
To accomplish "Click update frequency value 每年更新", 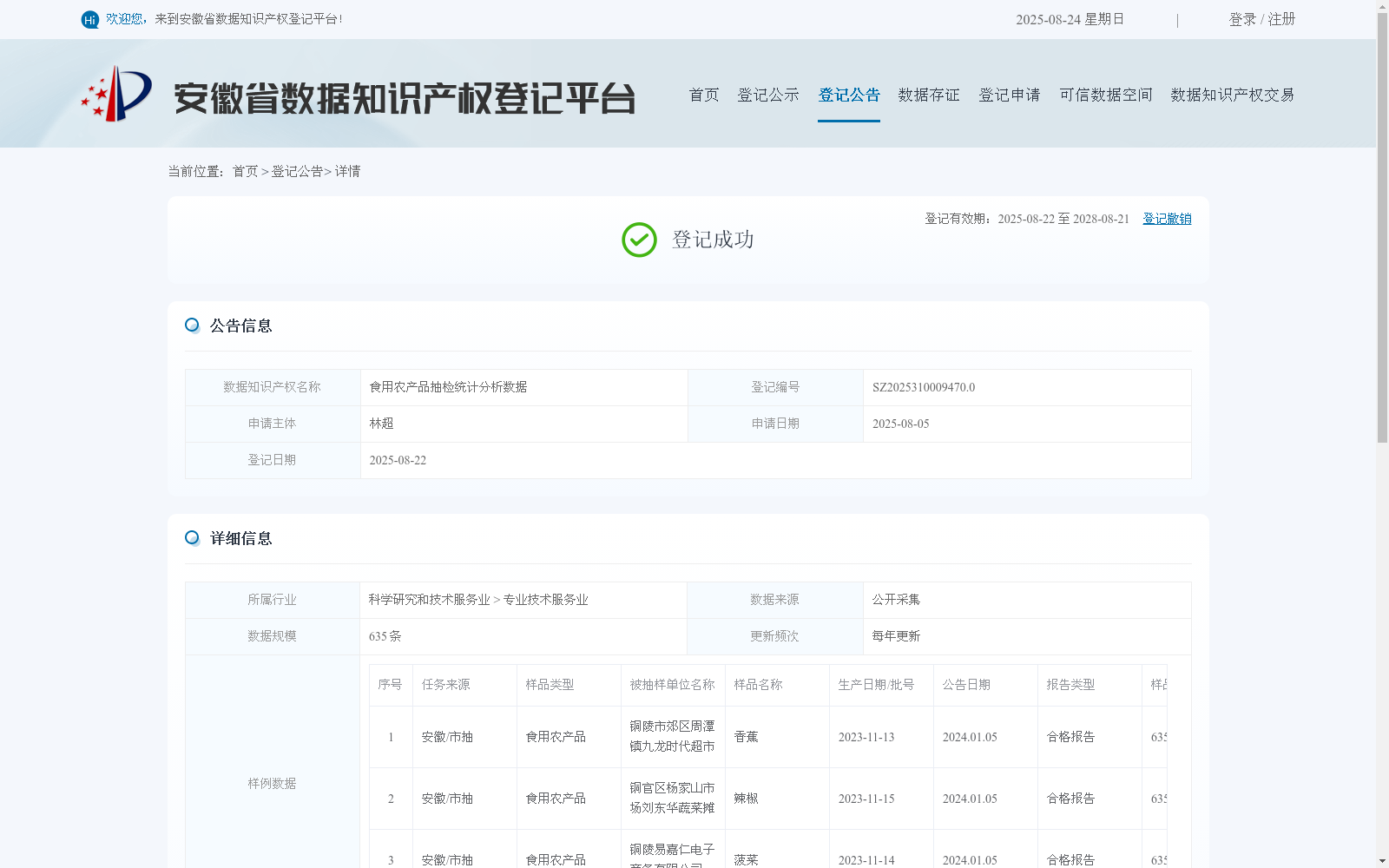I will point(896,636).
